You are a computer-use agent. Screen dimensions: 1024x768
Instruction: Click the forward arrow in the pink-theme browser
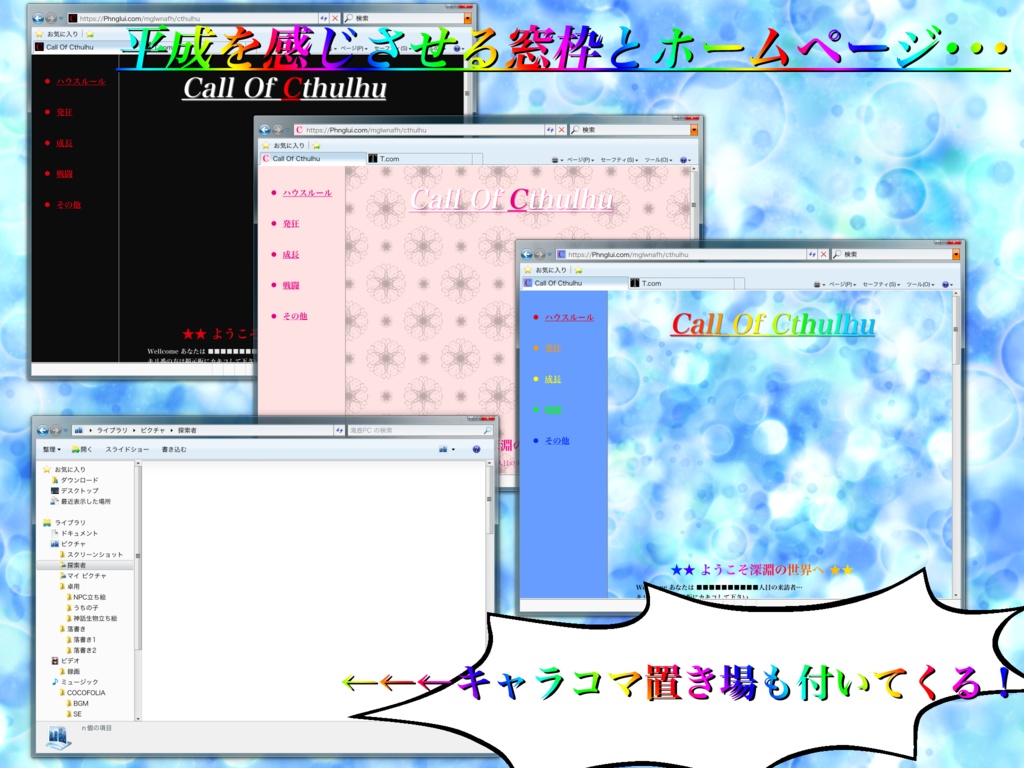point(278,130)
